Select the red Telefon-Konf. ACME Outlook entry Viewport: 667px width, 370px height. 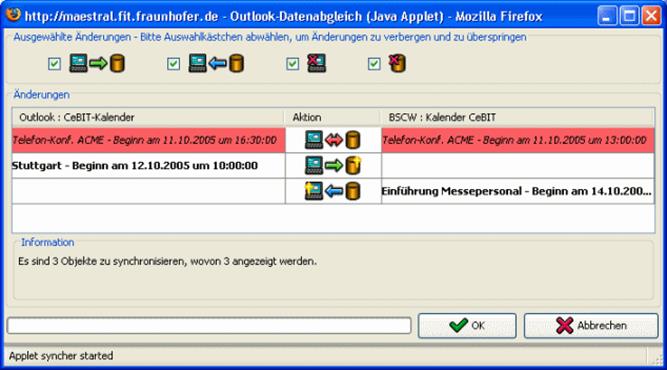tap(148, 140)
